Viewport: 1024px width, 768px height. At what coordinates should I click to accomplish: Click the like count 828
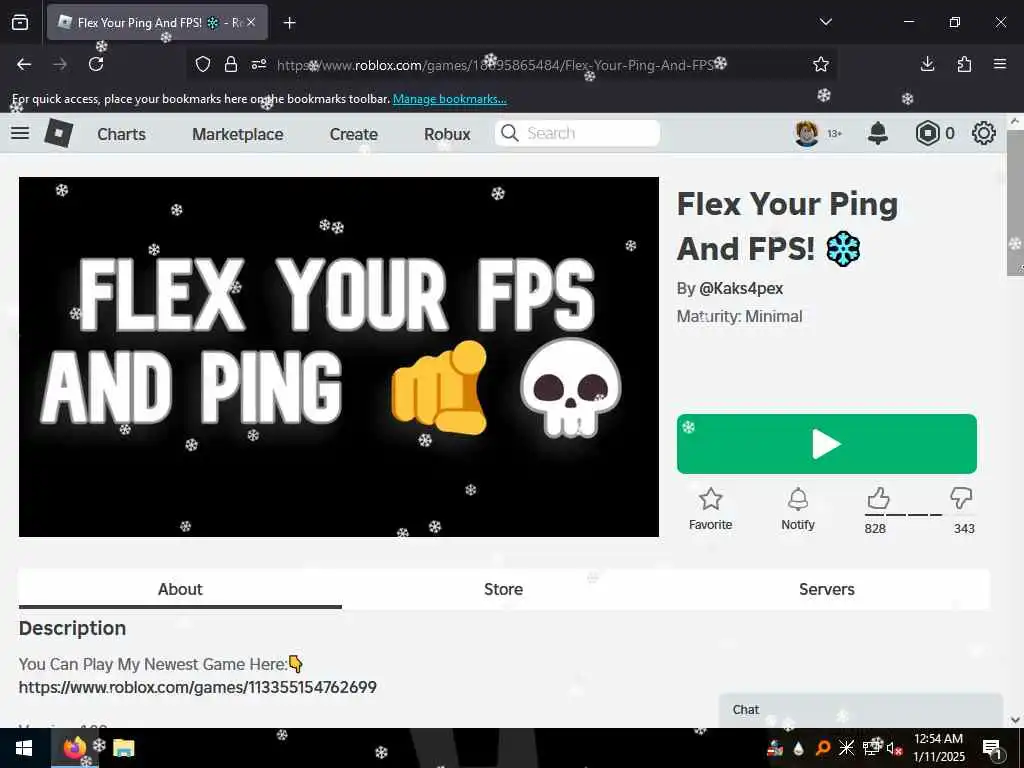(x=875, y=528)
